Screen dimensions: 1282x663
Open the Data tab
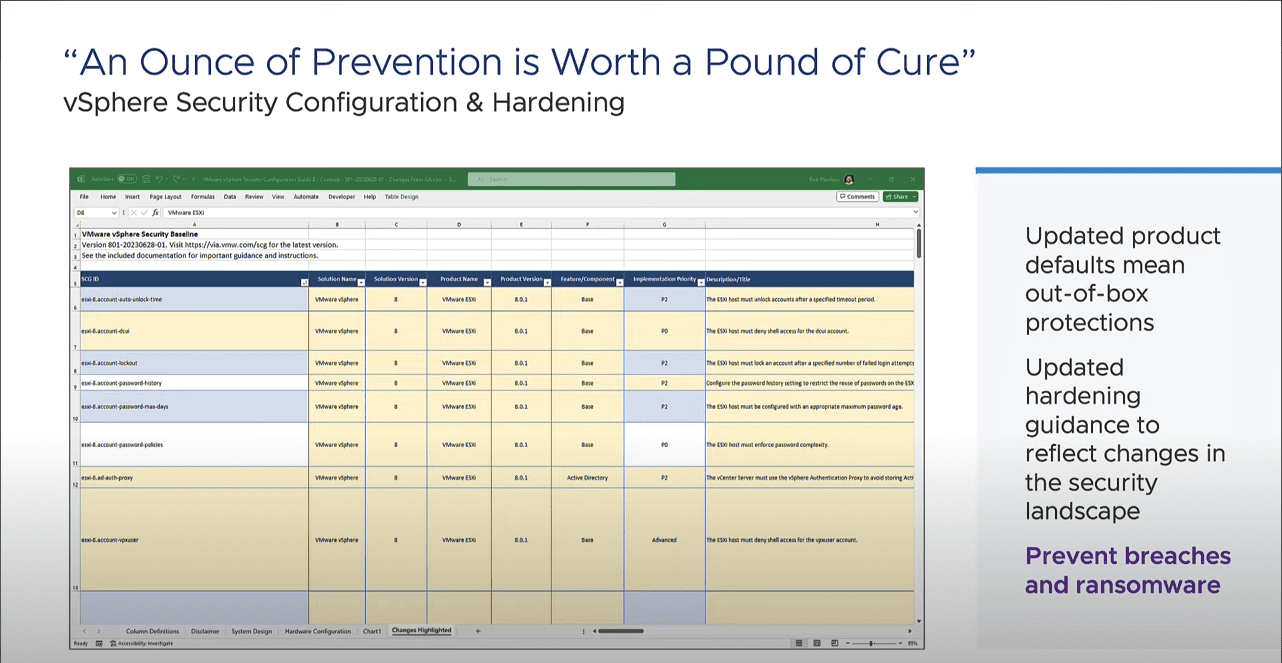[x=230, y=197]
